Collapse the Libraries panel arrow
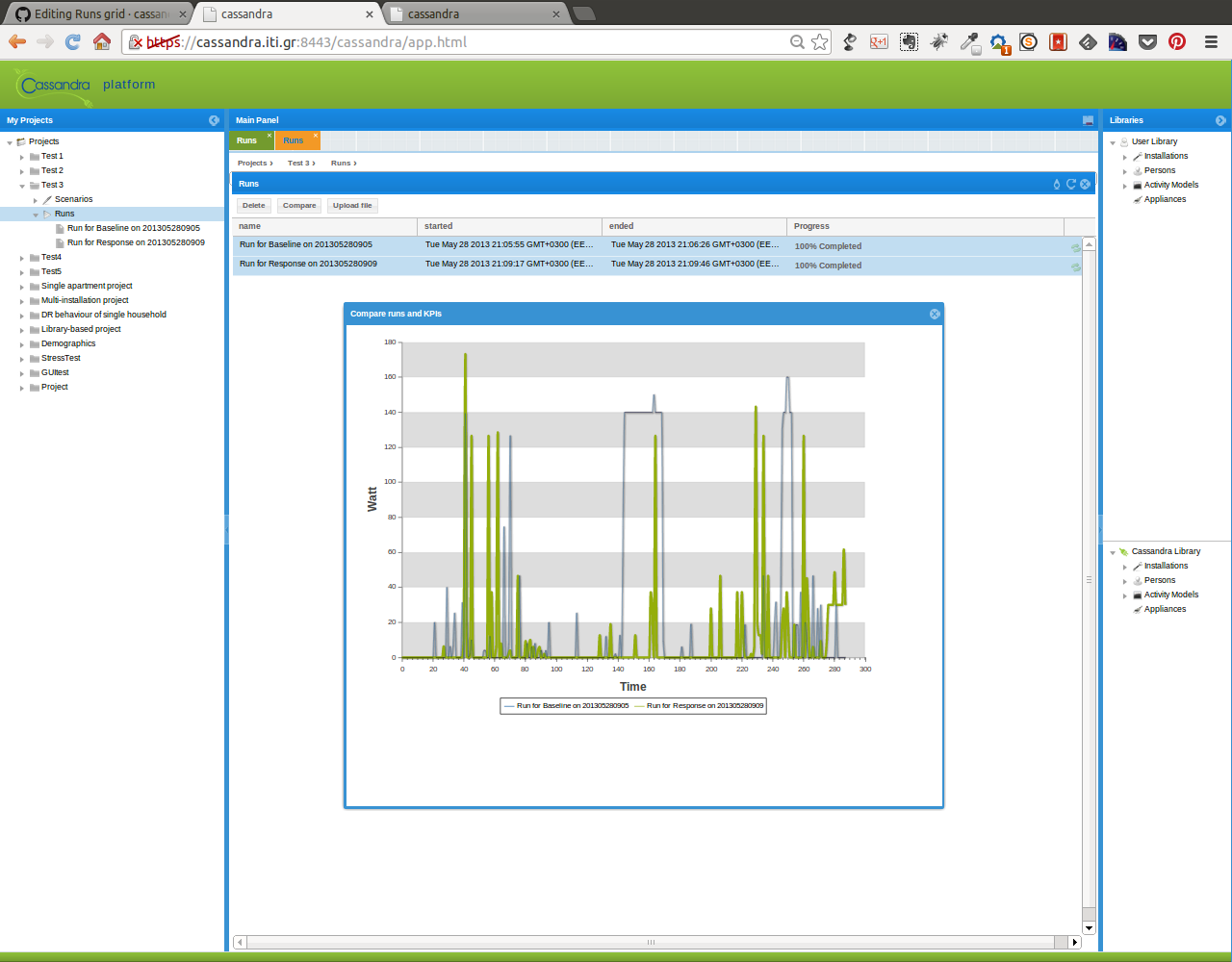 click(1220, 120)
